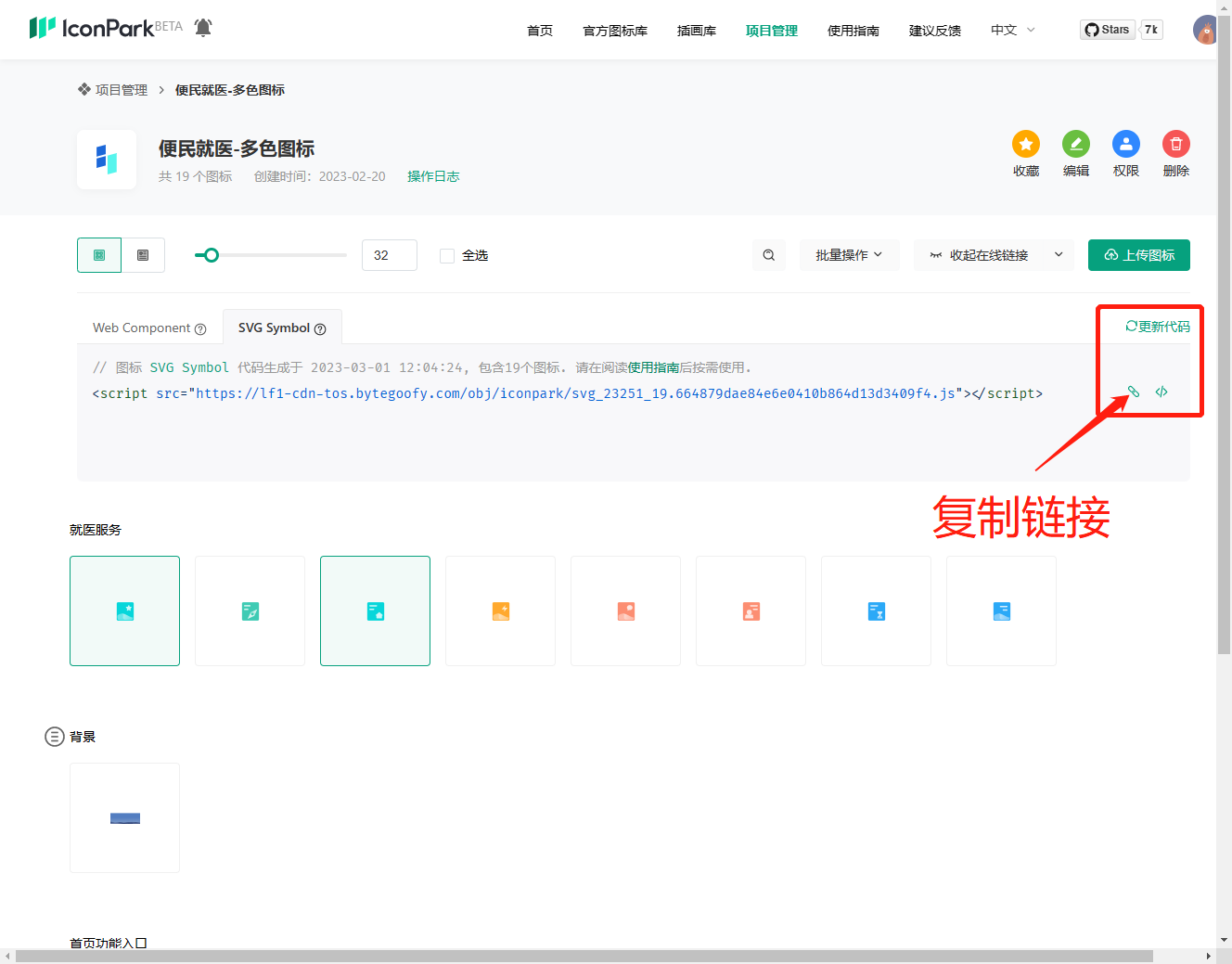Click the copy code brackets icon
Viewport: 1232px width, 964px height.
1161,392
